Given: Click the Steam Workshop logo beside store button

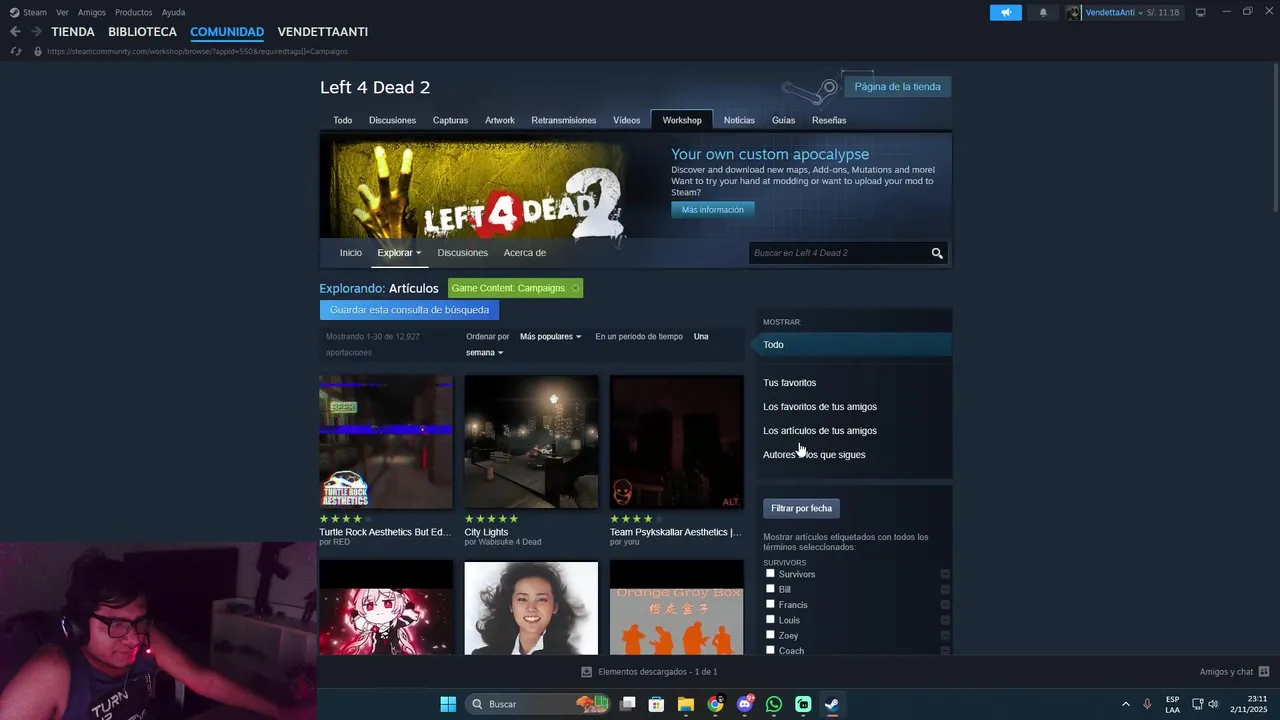Looking at the screenshot, I should click(x=810, y=91).
